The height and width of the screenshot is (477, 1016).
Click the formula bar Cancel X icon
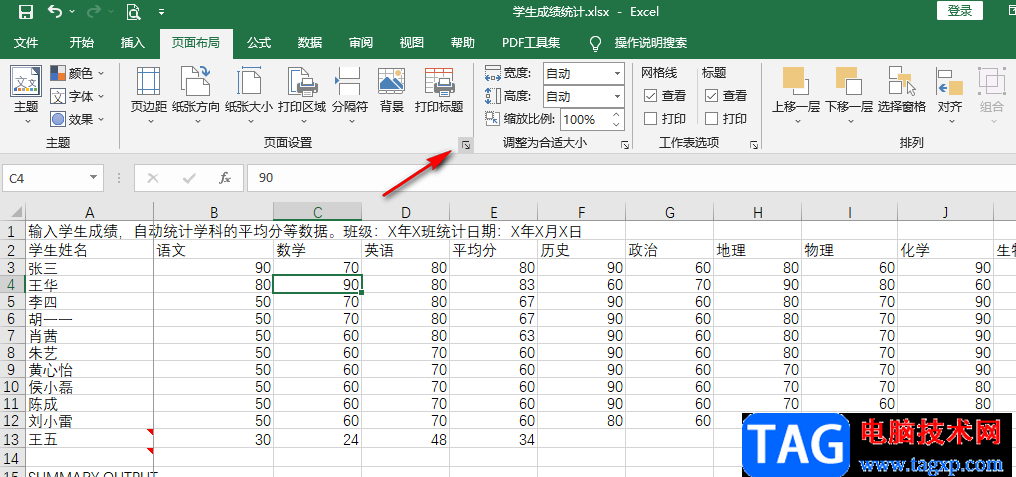(x=153, y=178)
